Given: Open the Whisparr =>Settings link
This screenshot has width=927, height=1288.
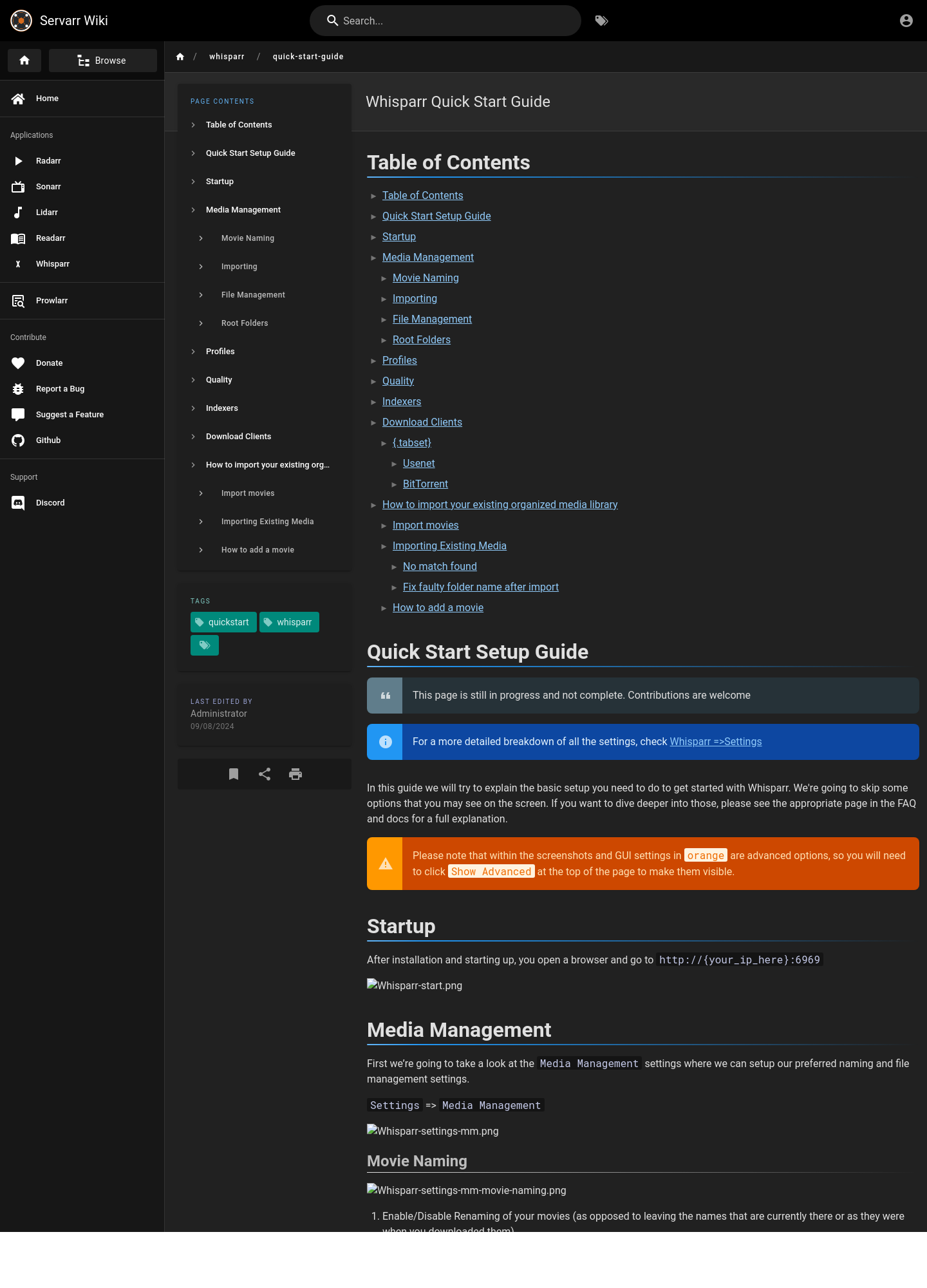Looking at the screenshot, I should point(716,742).
